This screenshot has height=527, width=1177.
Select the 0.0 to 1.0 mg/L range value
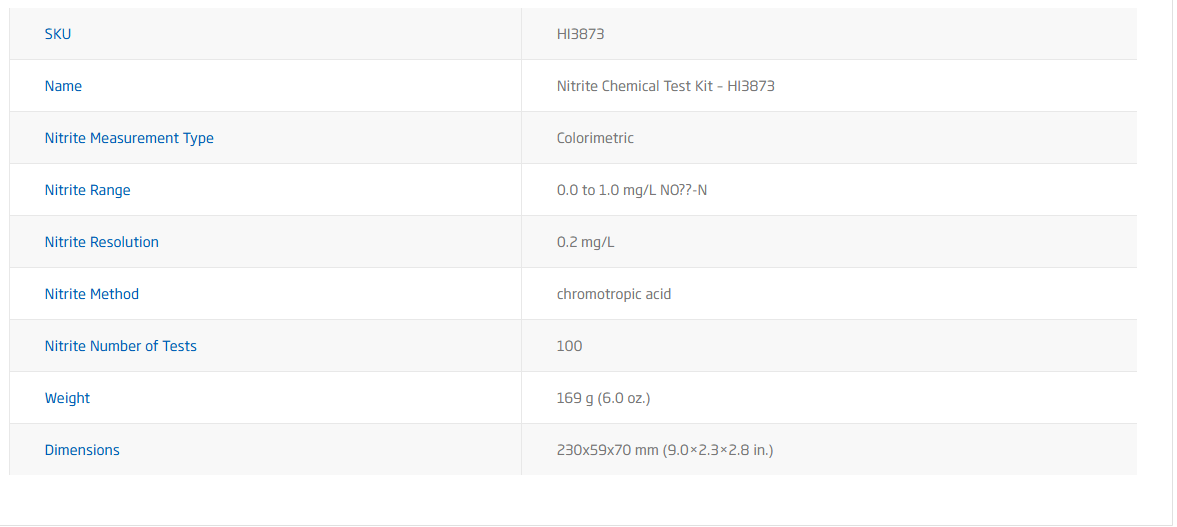631,190
